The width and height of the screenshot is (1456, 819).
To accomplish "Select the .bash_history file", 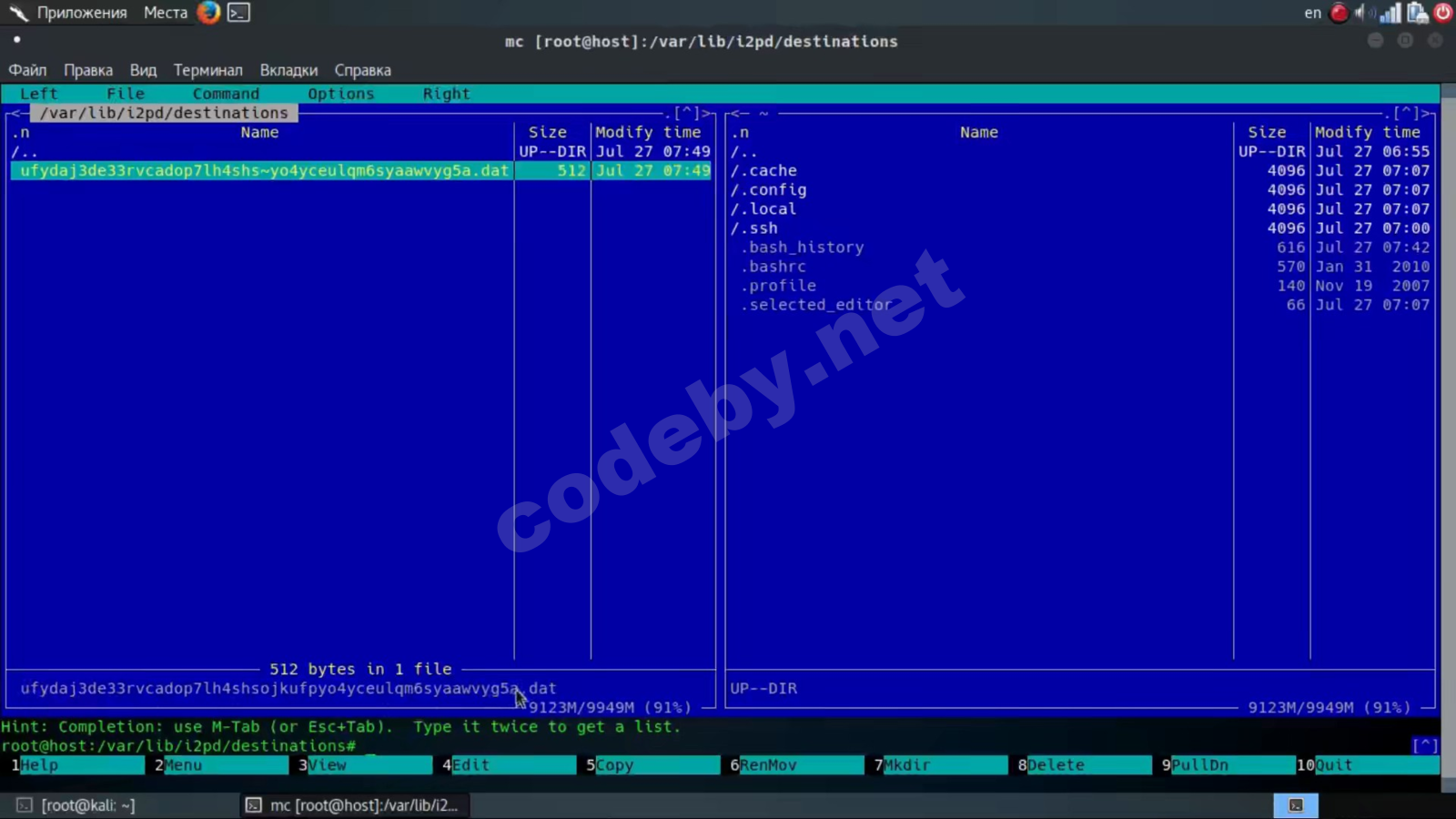I will coord(1080,248).
